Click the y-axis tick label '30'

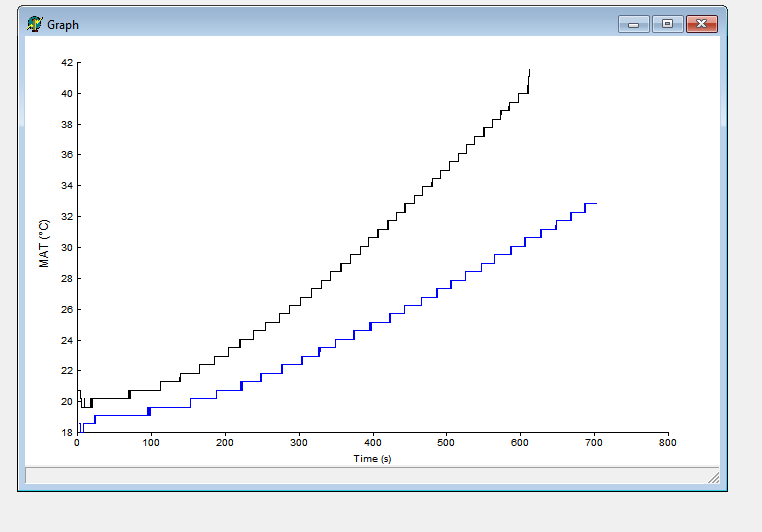pyautogui.click(x=67, y=247)
